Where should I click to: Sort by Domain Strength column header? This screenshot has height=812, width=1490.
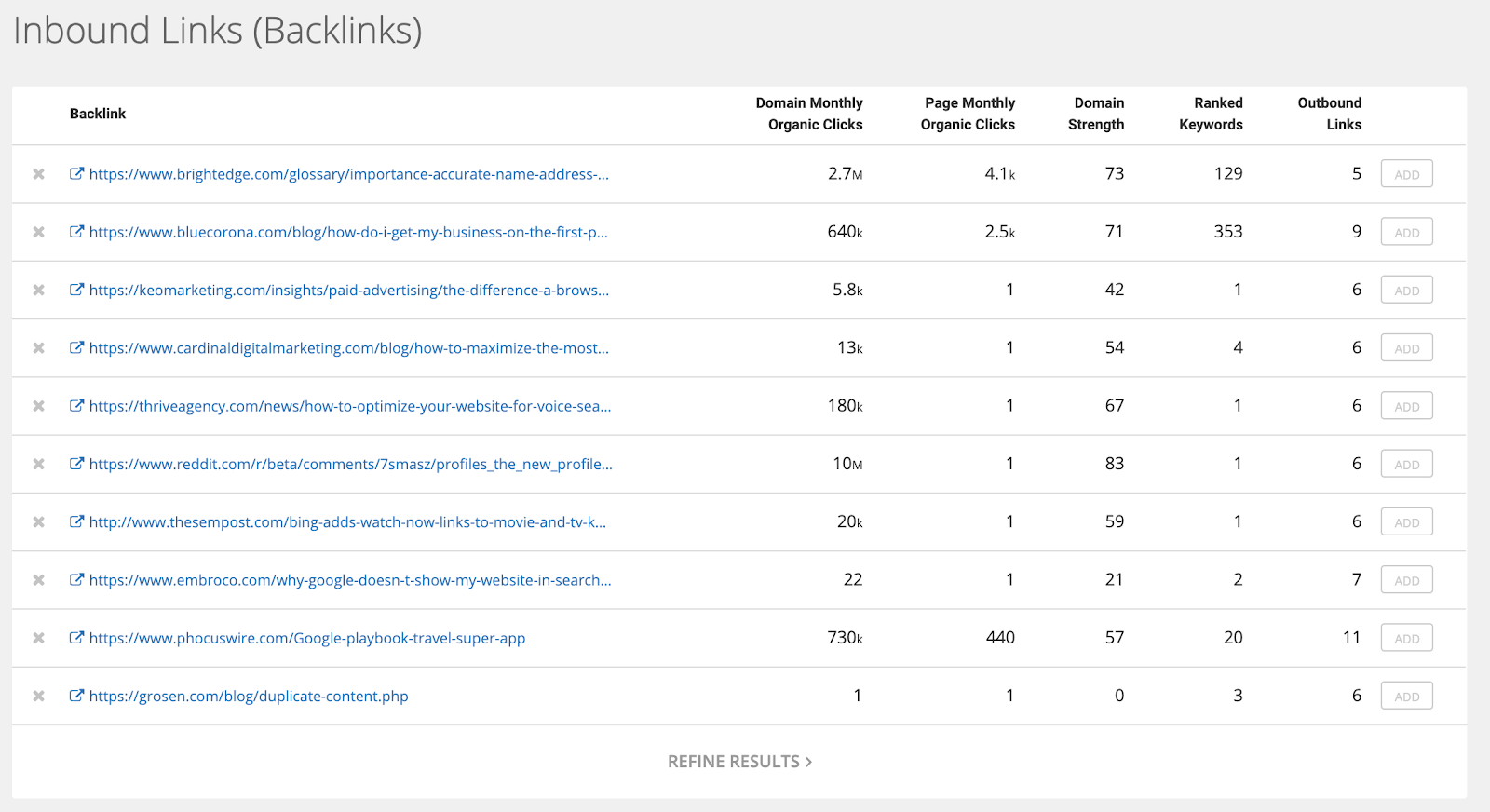1097,114
